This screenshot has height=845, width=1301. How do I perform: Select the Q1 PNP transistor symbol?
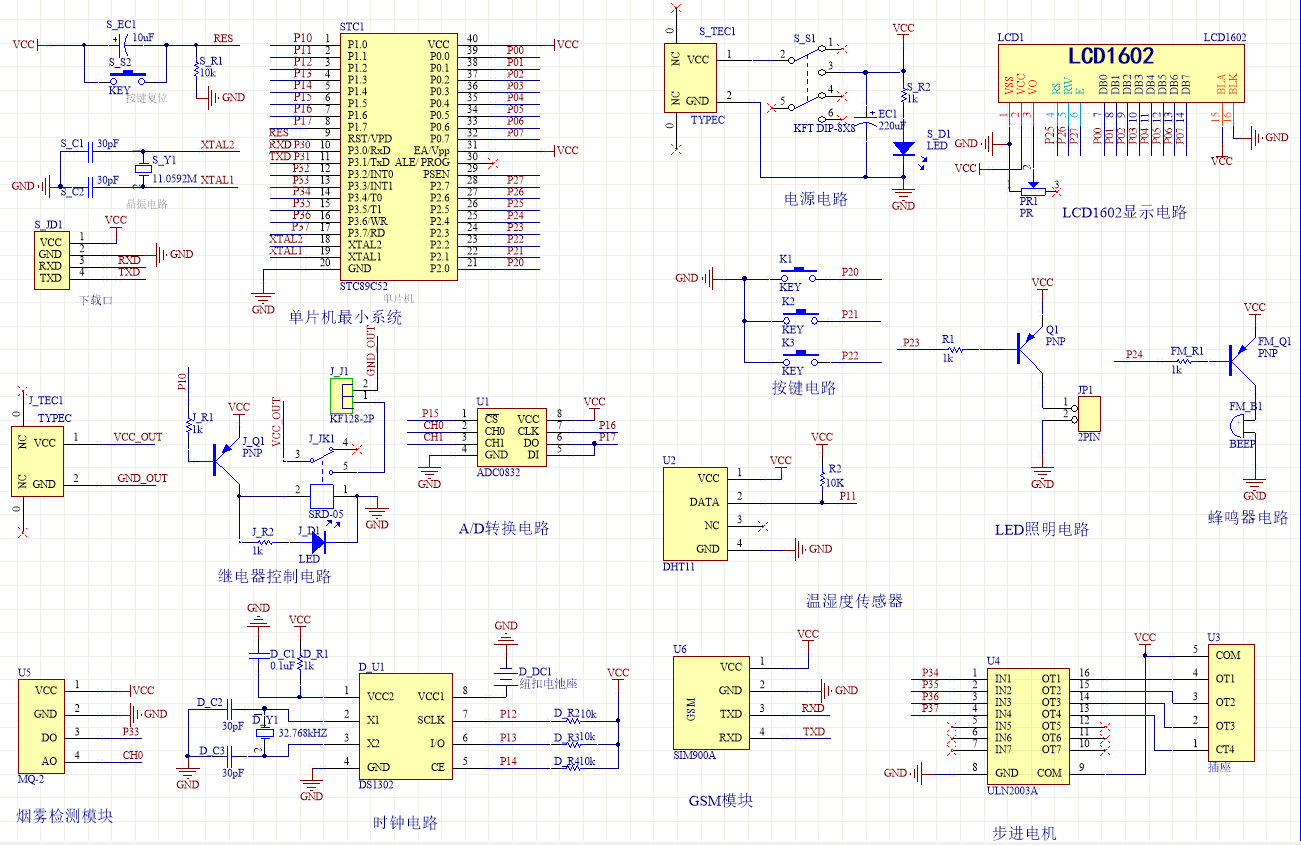click(1029, 348)
